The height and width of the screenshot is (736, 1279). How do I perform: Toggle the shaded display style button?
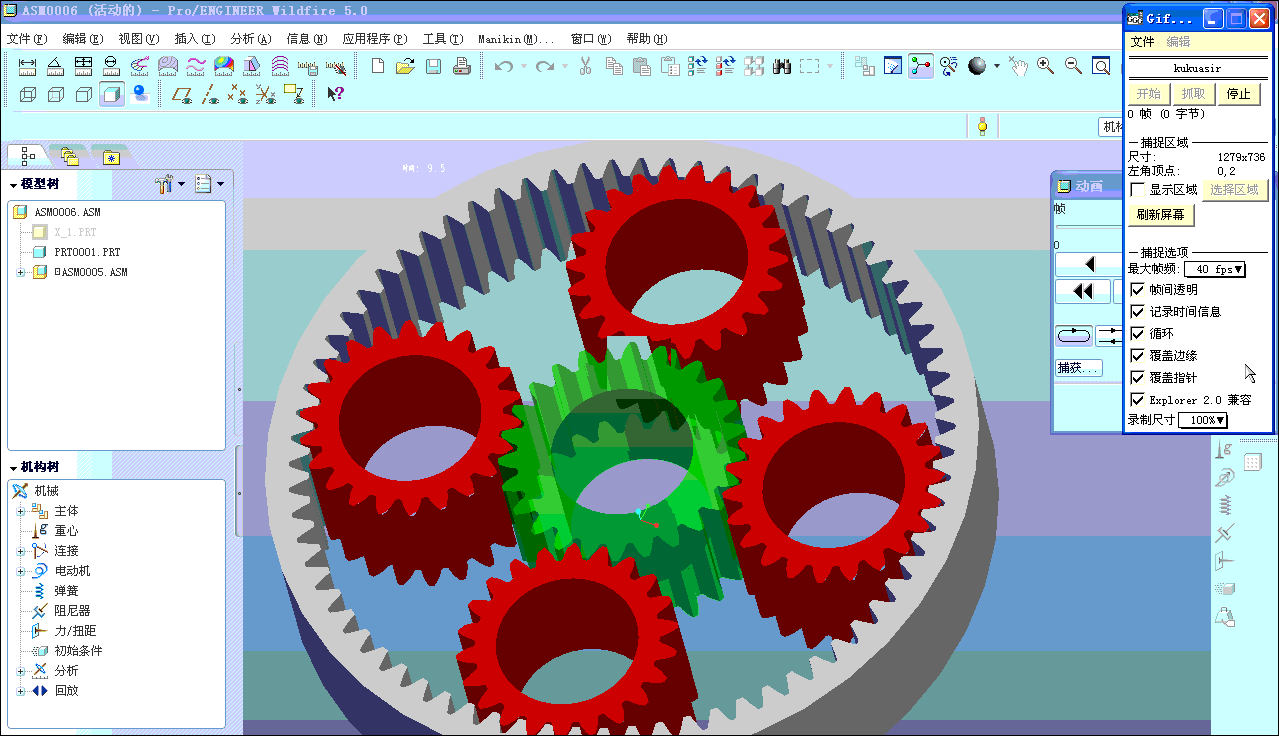[112, 94]
